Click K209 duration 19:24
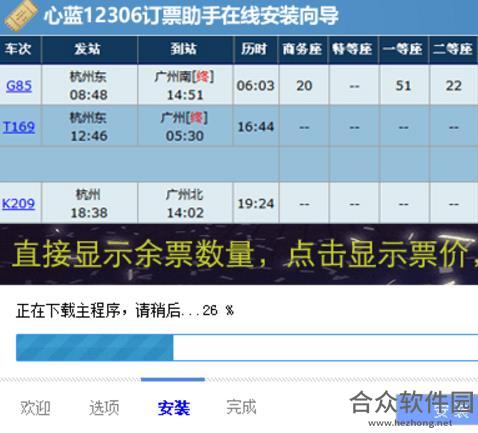 click(256, 203)
